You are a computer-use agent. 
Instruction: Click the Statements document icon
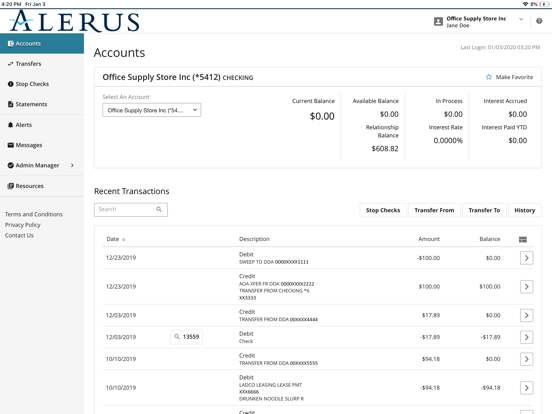tap(11, 104)
